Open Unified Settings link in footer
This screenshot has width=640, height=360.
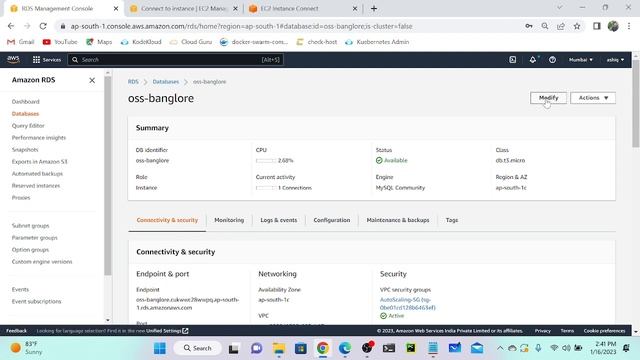[167, 331]
